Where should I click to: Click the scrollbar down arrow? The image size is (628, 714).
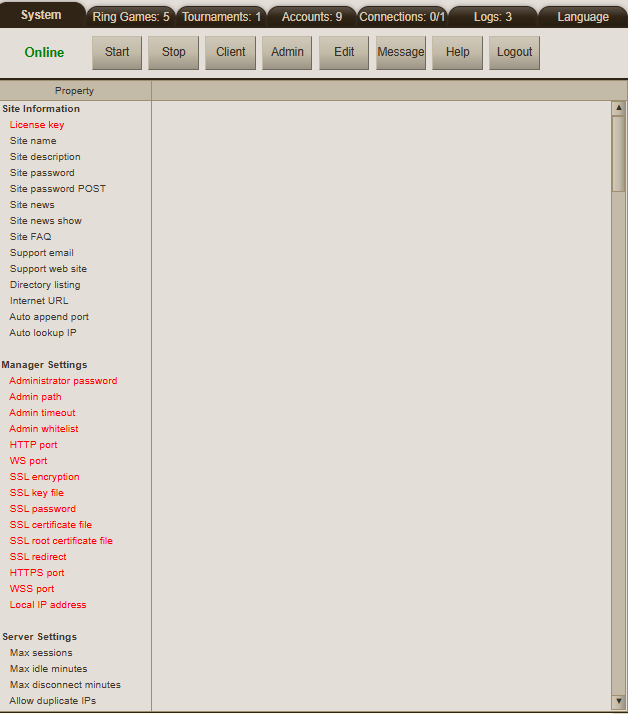pos(618,701)
